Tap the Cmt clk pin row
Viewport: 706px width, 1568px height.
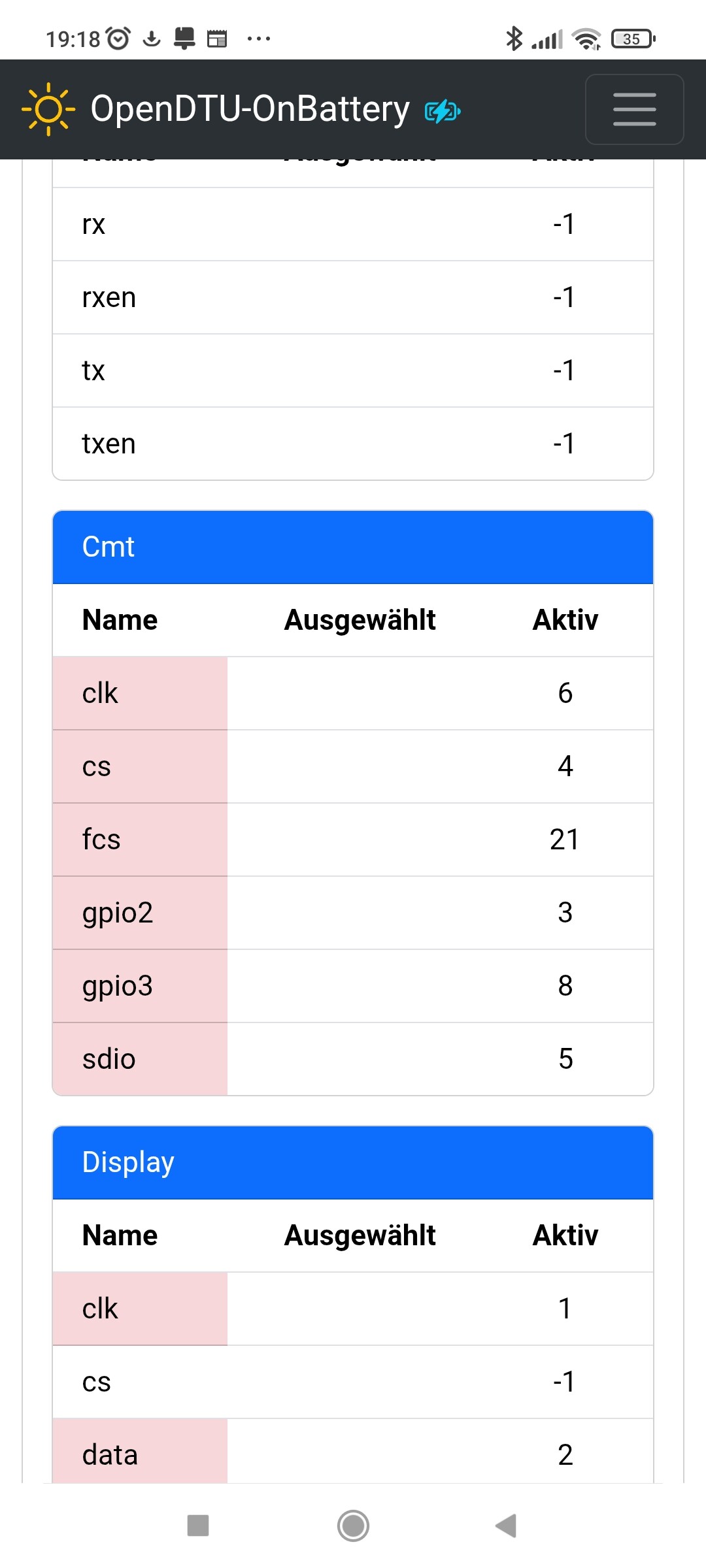tap(353, 693)
